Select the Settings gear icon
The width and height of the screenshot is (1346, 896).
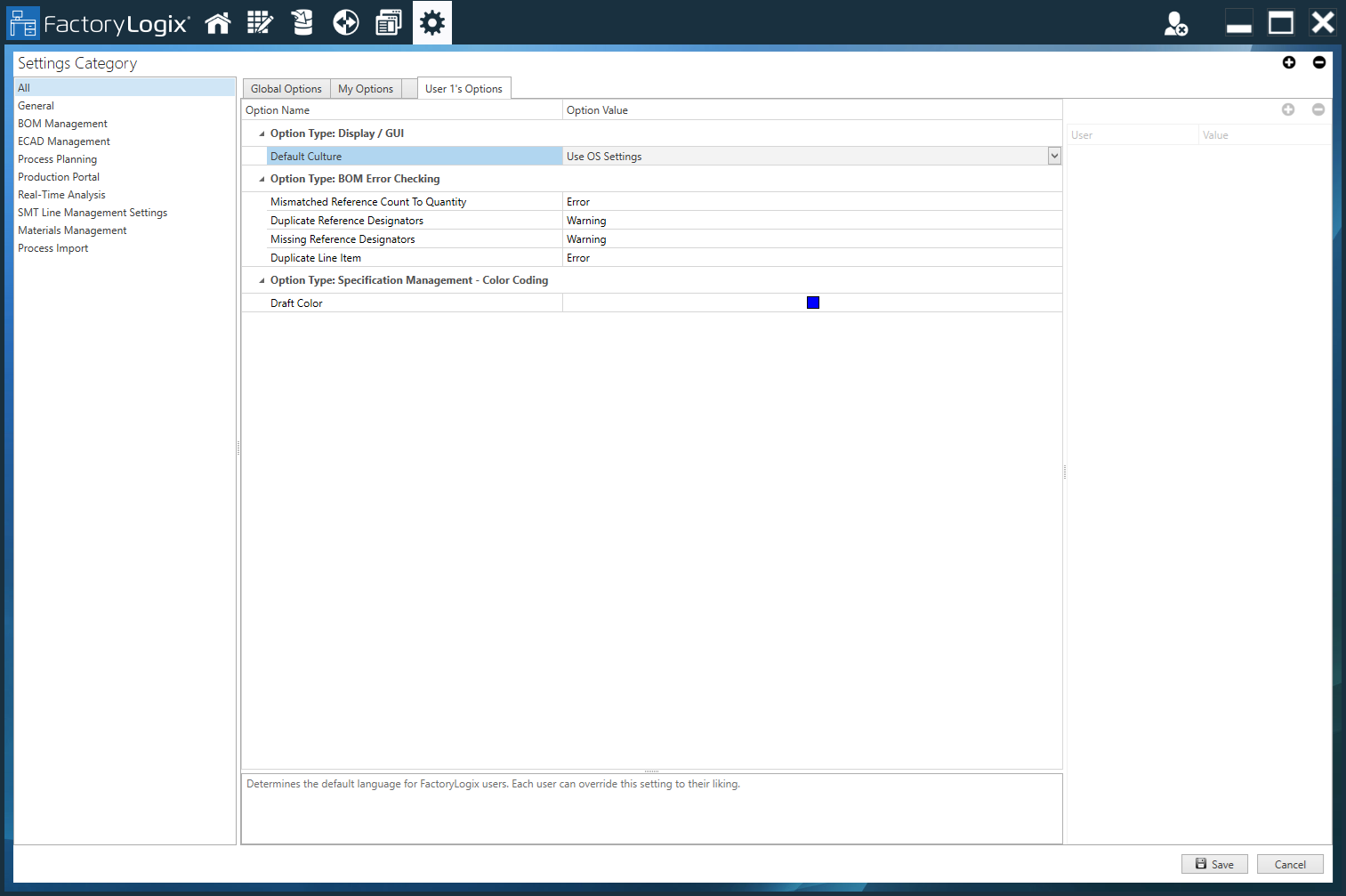pyautogui.click(x=431, y=22)
